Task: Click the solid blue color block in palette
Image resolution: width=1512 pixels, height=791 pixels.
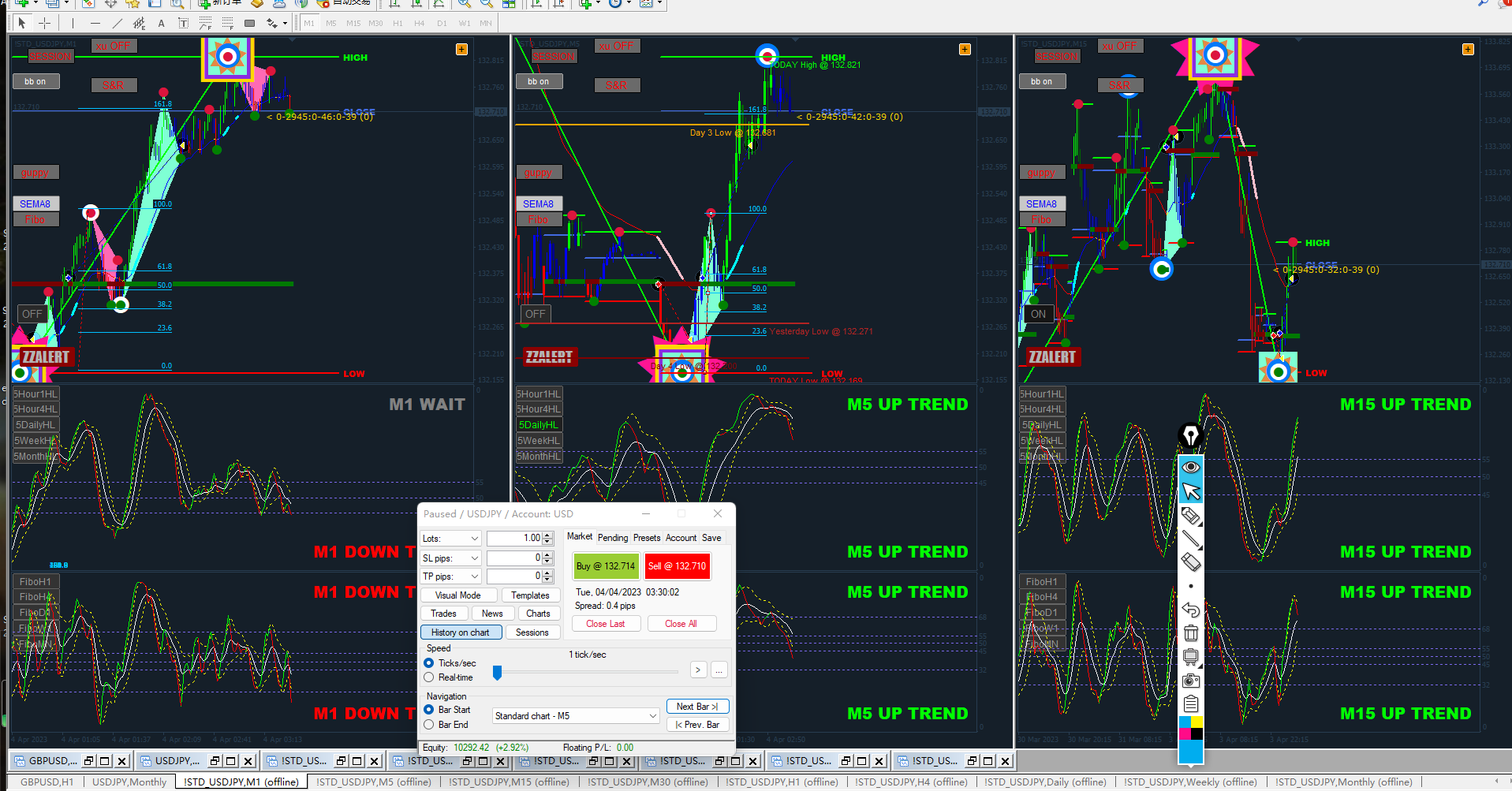Action: 1190,752
